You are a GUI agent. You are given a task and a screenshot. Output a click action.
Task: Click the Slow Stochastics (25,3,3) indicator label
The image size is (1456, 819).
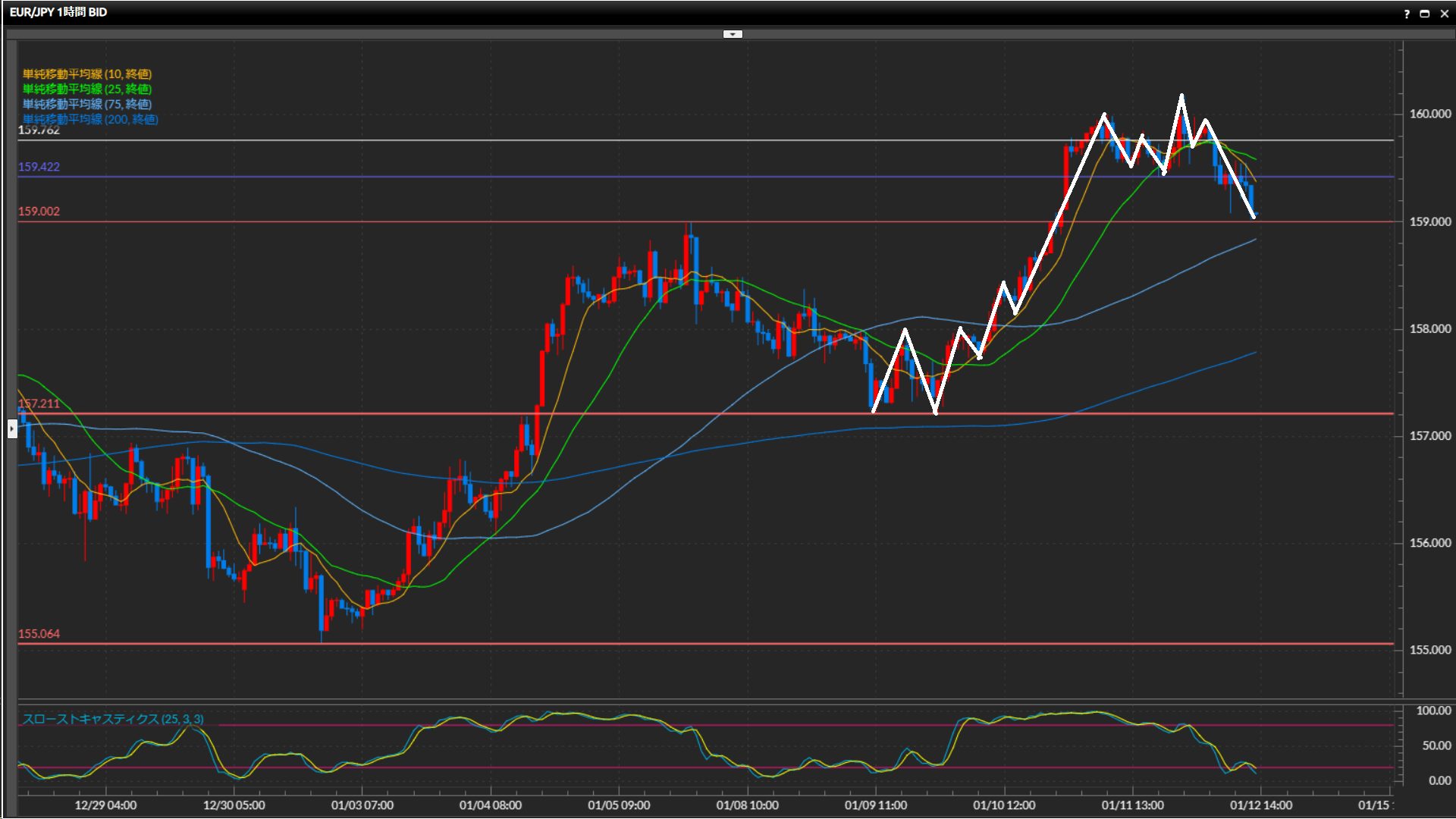(x=113, y=719)
